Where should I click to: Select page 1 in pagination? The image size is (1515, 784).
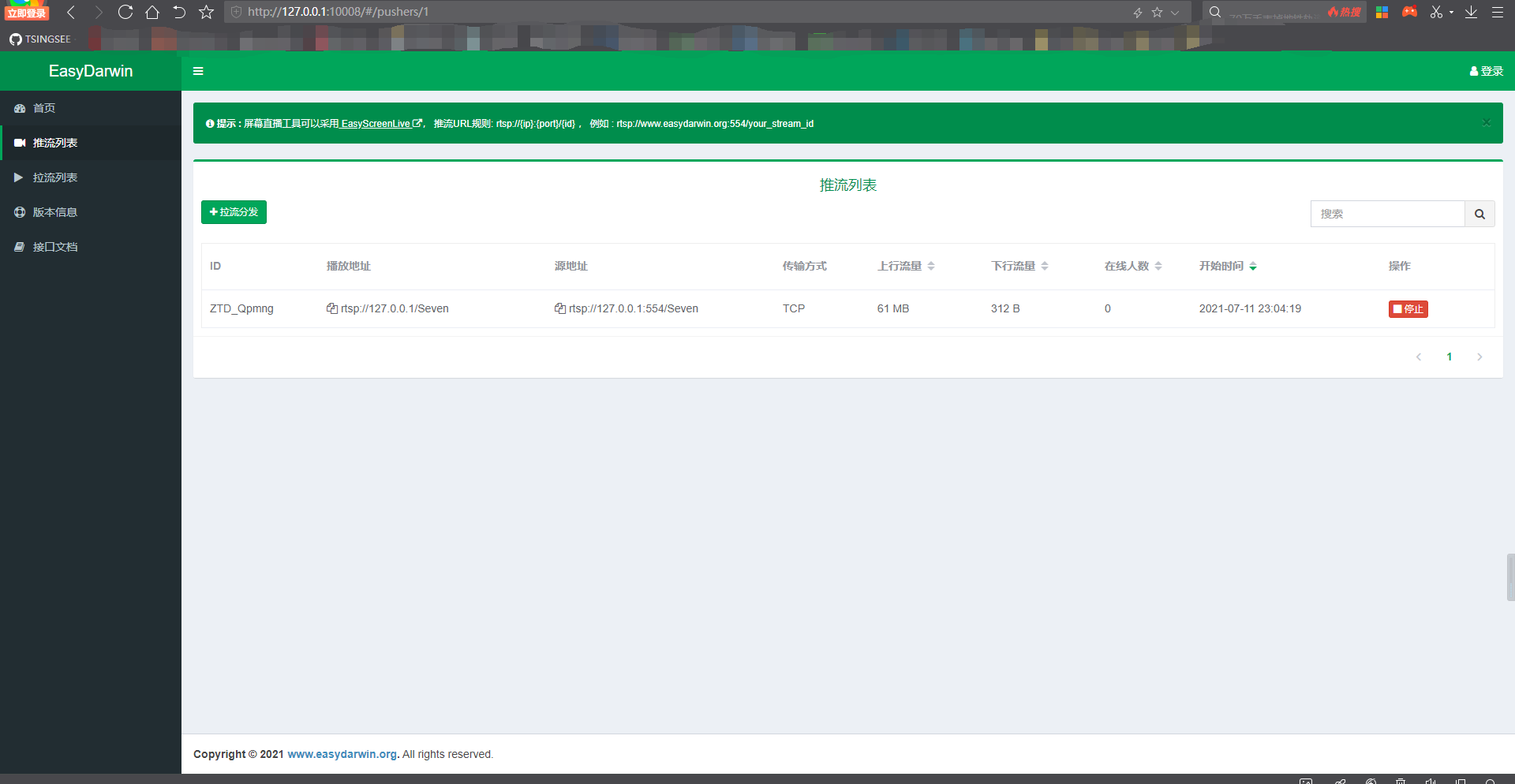1449,357
